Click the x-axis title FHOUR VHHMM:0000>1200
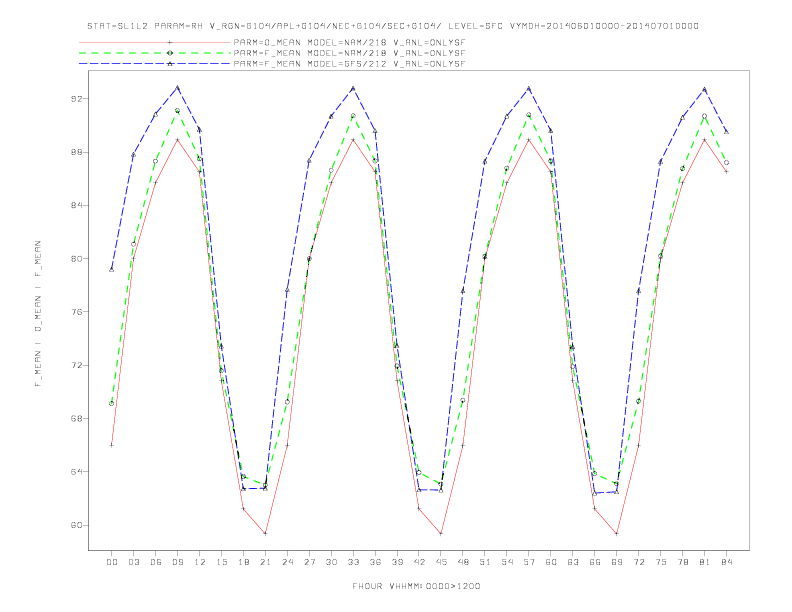Screen dimensions: 792x612 (416, 586)
